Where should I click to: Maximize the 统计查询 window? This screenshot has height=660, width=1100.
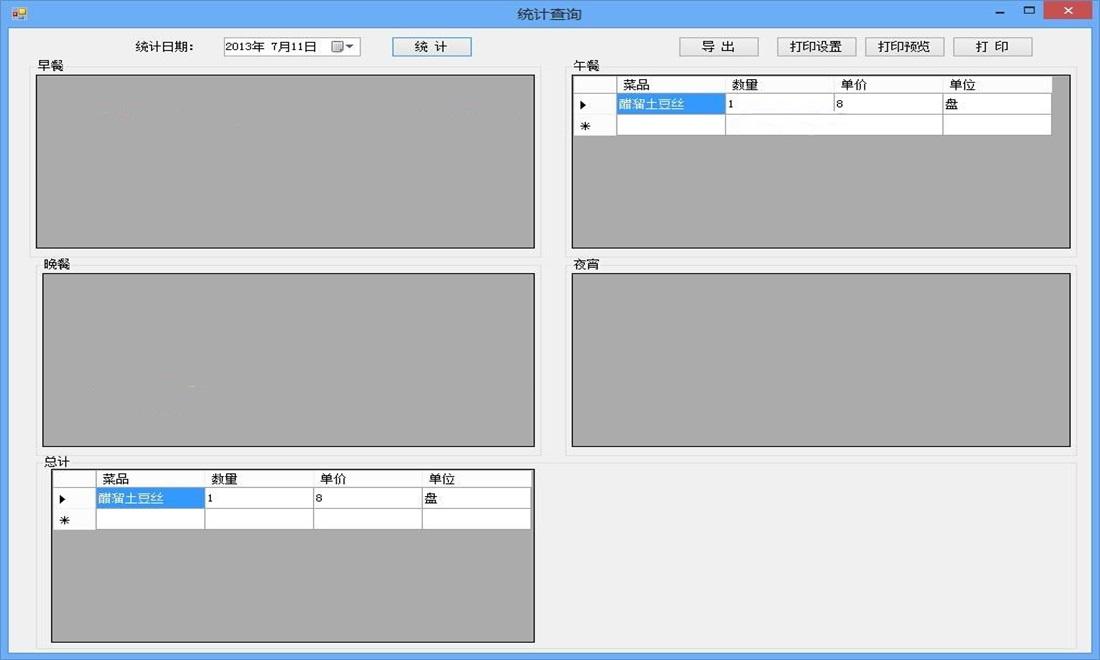(x=1029, y=11)
